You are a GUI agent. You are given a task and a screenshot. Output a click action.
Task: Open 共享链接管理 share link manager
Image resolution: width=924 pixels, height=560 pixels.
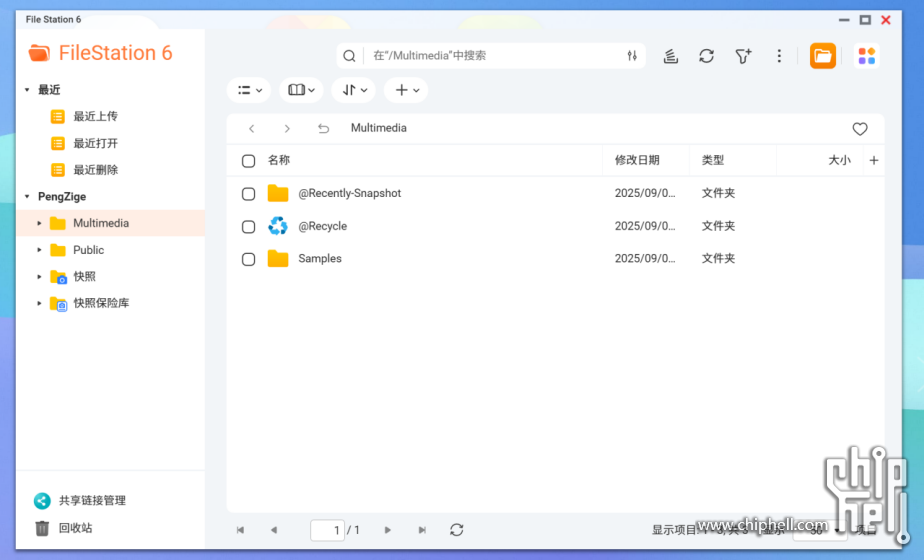click(x=80, y=500)
